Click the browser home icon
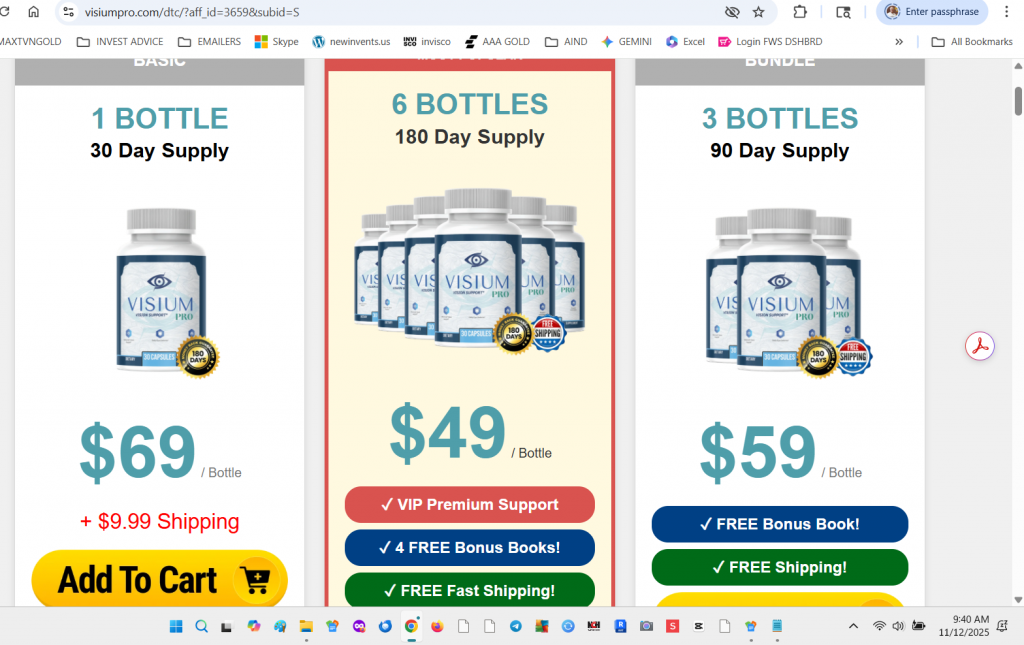1024x645 pixels. pyautogui.click(x=33, y=12)
